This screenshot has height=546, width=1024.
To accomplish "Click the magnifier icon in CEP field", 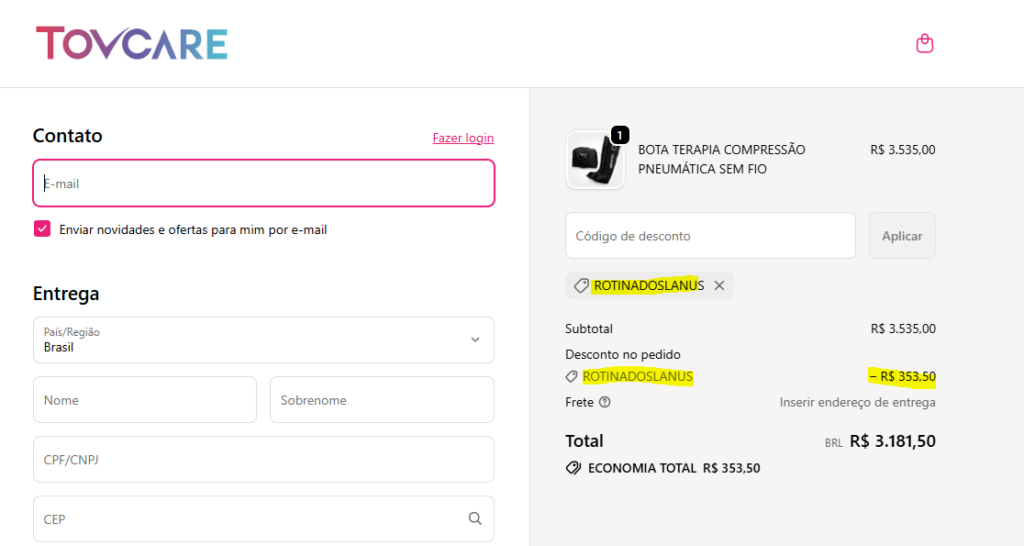I will coord(475,519).
